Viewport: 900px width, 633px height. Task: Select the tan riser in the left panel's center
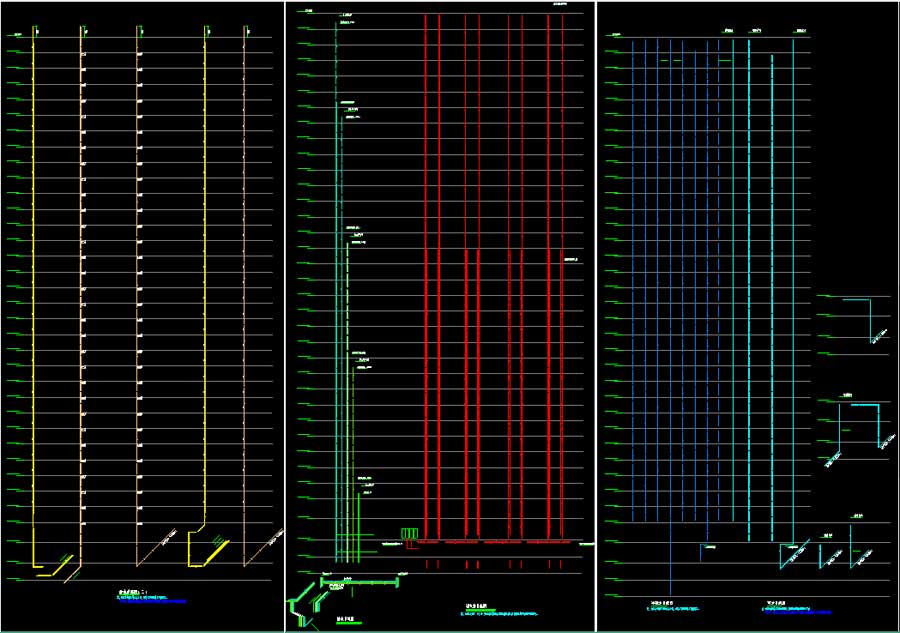point(137,300)
